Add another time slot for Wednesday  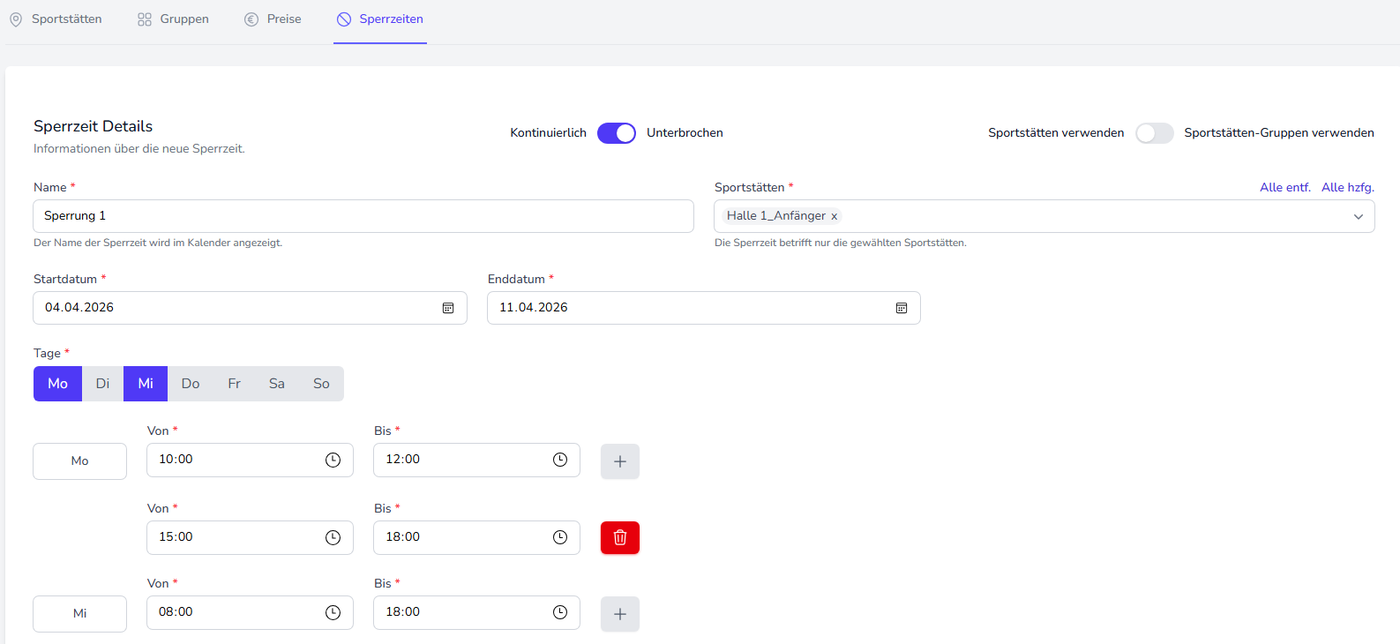tap(619, 614)
